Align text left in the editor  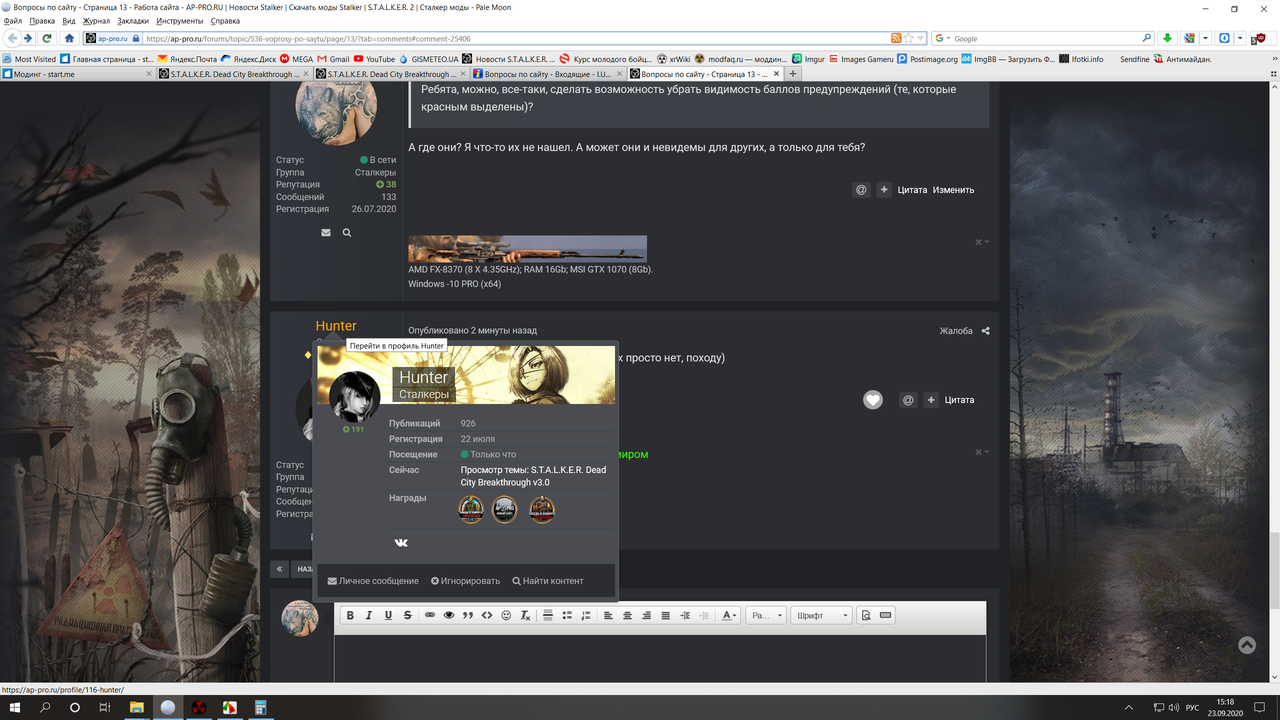[x=608, y=615]
